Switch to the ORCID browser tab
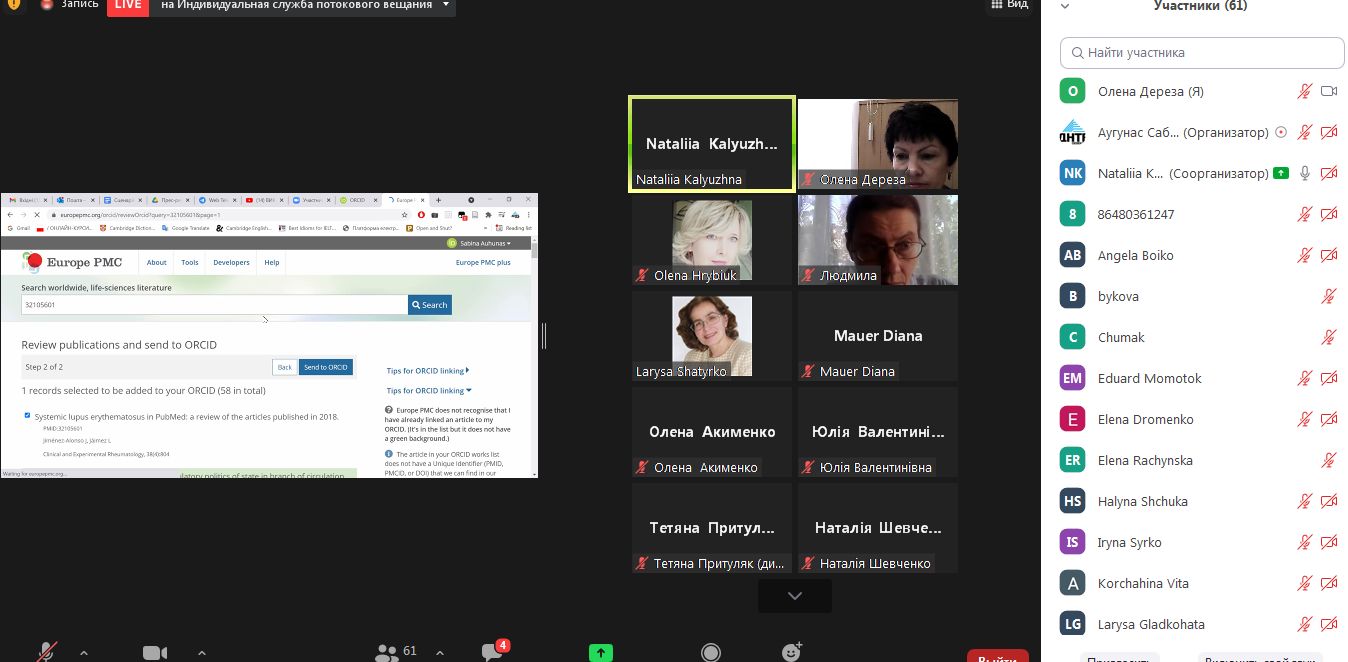1348x662 pixels. (x=360, y=199)
